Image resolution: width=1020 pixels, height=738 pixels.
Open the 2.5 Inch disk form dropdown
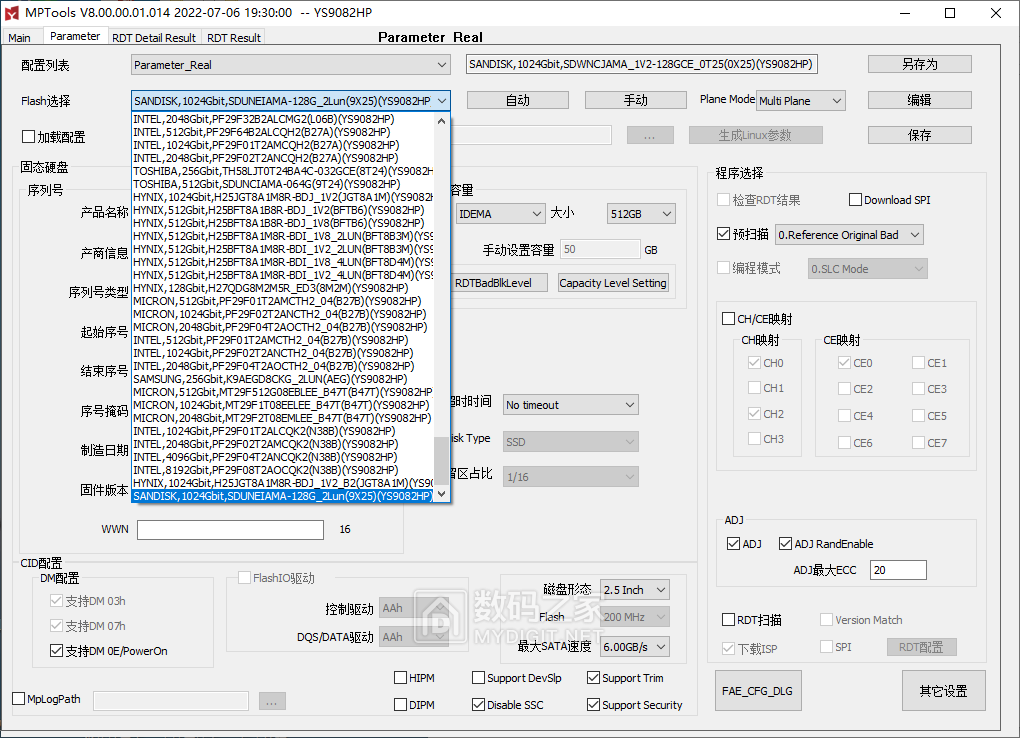tap(635, 590)
